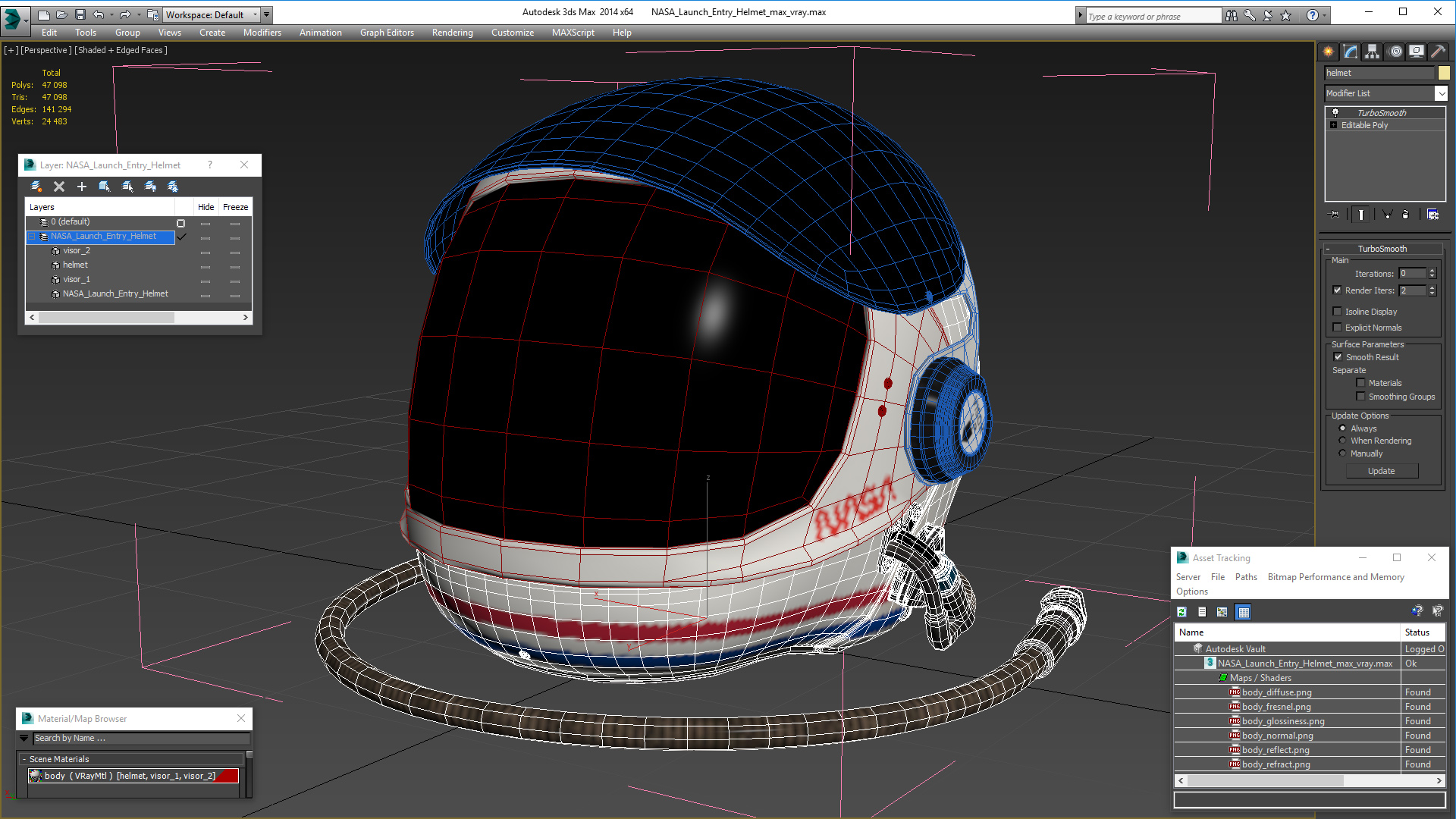Click the Update button in TurboSmooth
1456x819 pixels.
coord(1381,471)
